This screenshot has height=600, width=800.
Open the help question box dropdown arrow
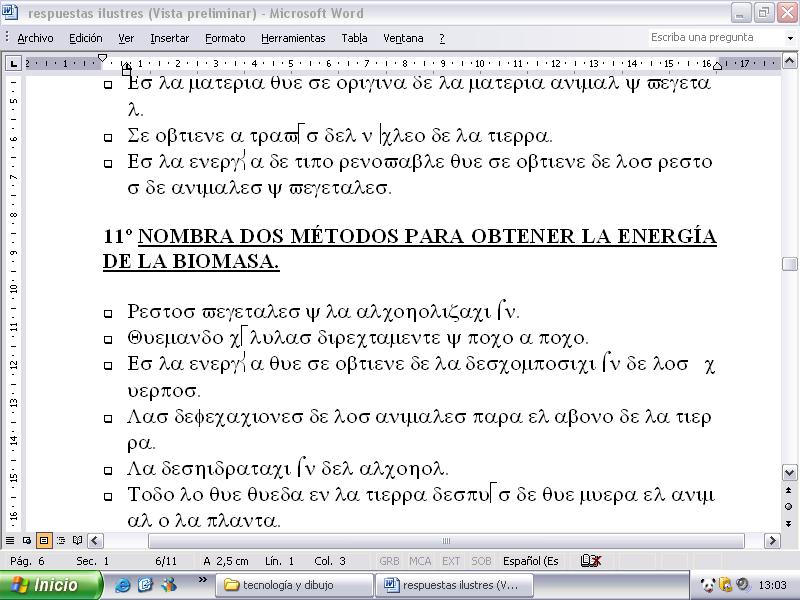pos(790,38)
